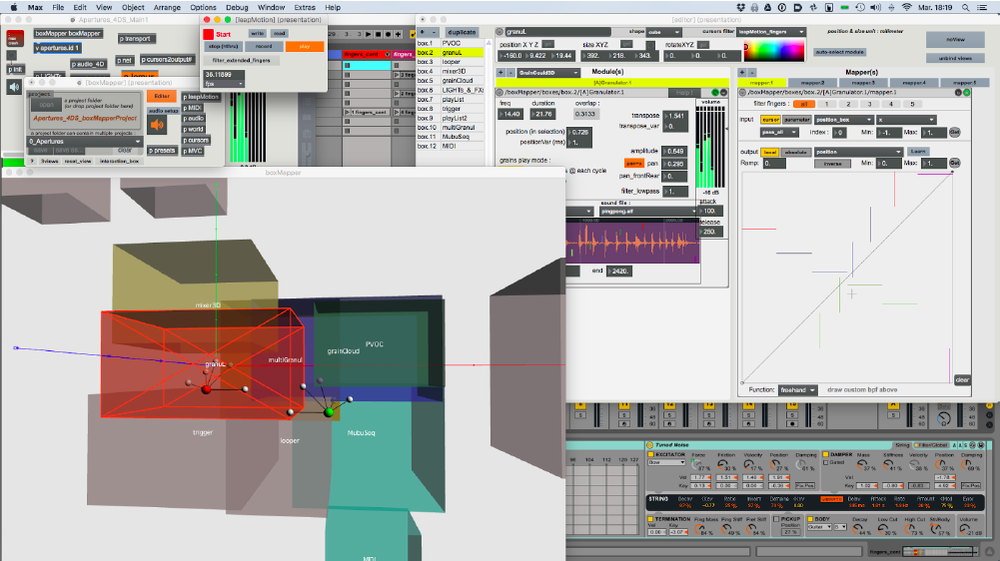Click the plus icon beside Mapper(s) header
The height and width of the screenshot is (561, 1000).
[x=742, y=73]
